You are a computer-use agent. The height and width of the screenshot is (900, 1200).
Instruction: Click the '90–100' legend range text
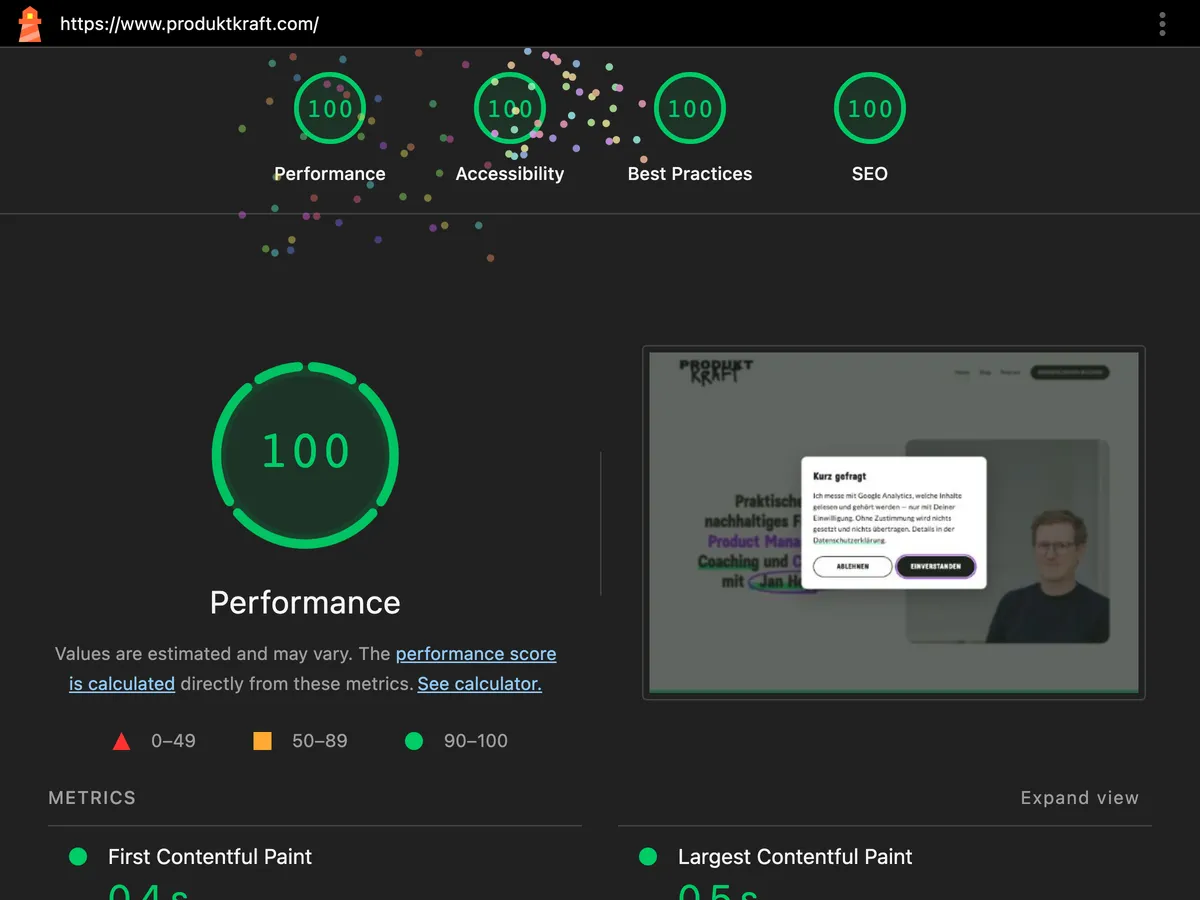tap(476, 741)
